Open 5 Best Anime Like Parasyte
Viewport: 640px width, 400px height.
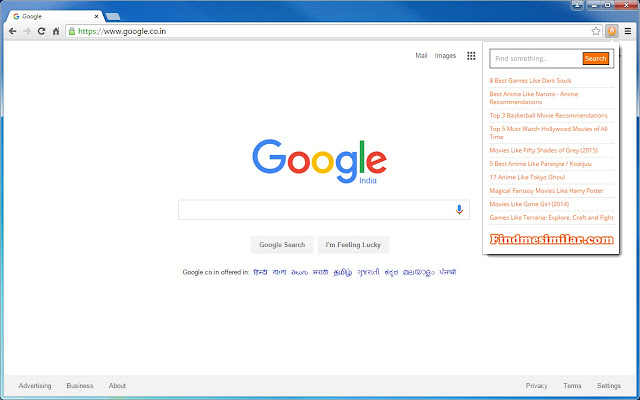tap(540, 164)
